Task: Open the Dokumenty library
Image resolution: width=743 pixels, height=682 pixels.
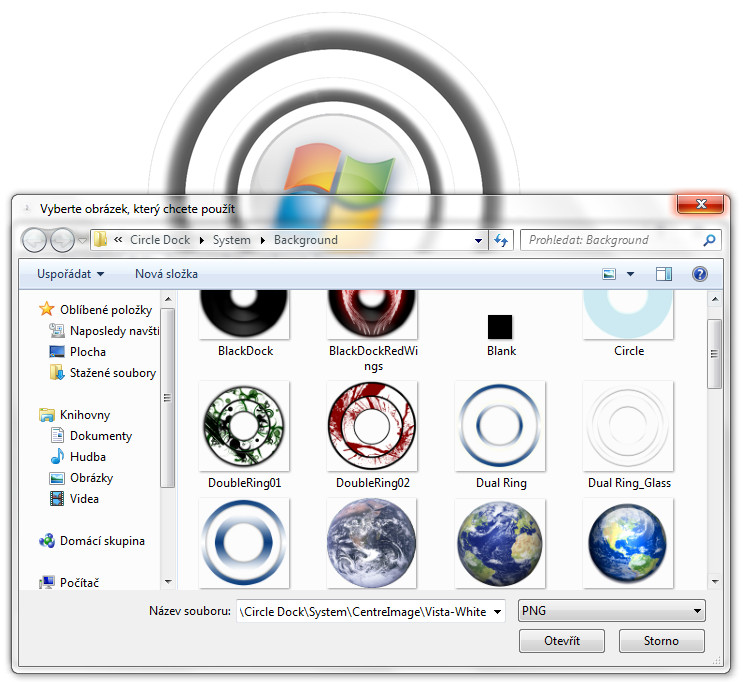Action: point(91,436)
